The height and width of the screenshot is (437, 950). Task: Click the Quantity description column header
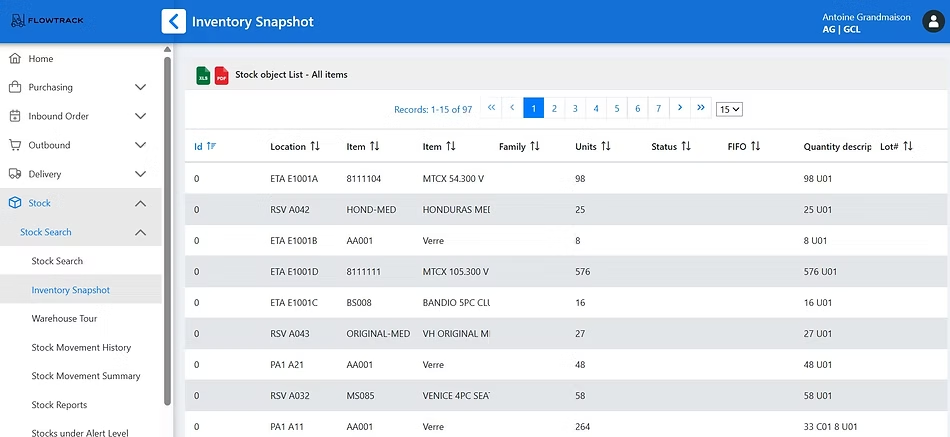pos(837,147)
